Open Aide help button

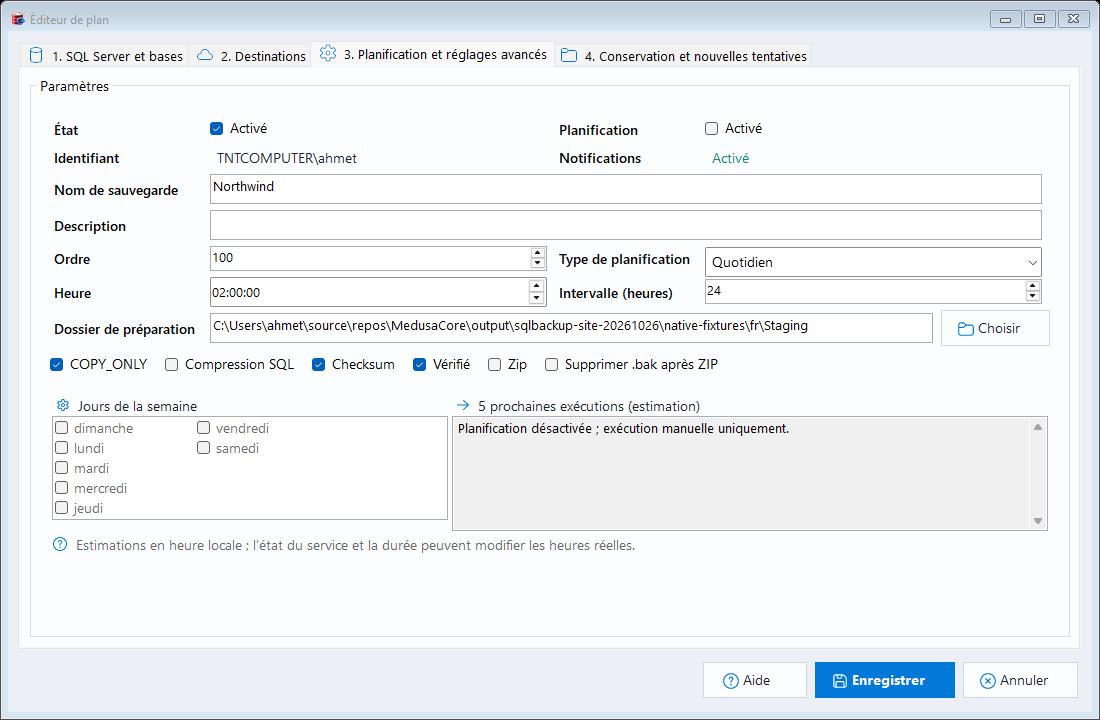click(x=754, y=680)
